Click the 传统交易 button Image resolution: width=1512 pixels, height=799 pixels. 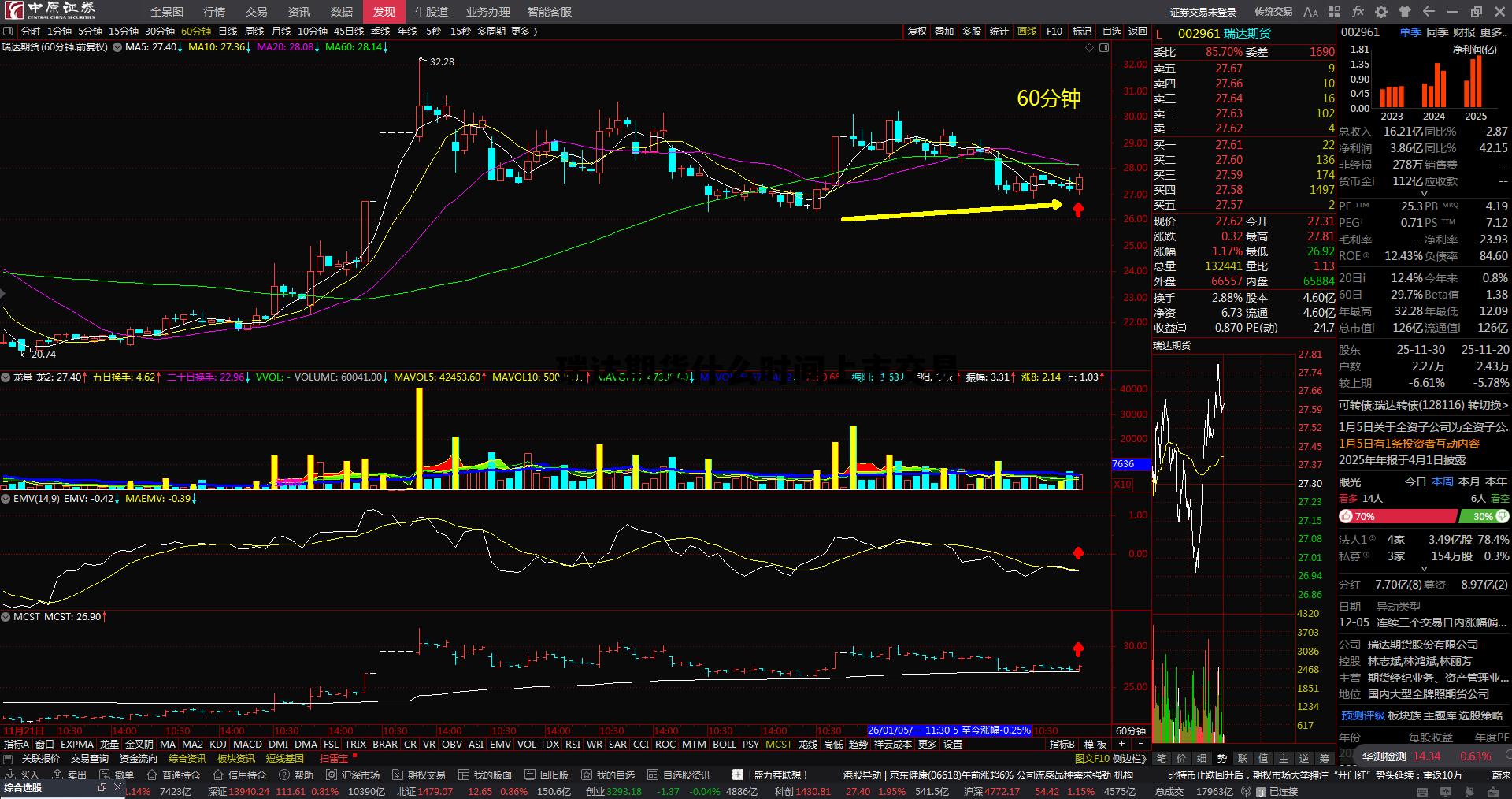[1273, 12]
